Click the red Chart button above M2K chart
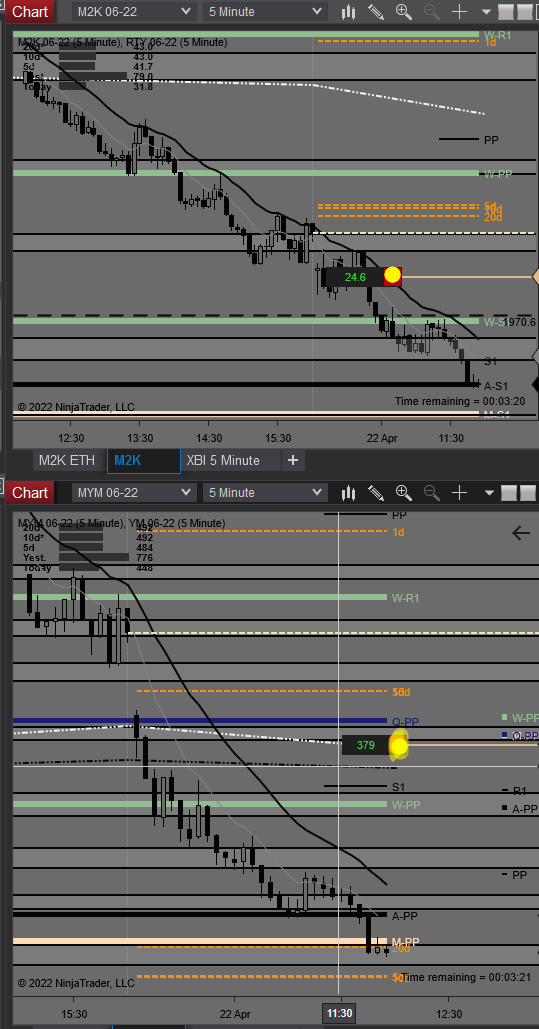 pos(30,12)
